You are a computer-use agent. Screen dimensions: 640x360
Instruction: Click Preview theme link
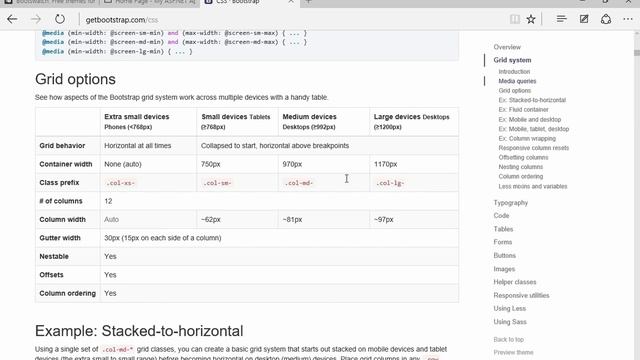513,352
